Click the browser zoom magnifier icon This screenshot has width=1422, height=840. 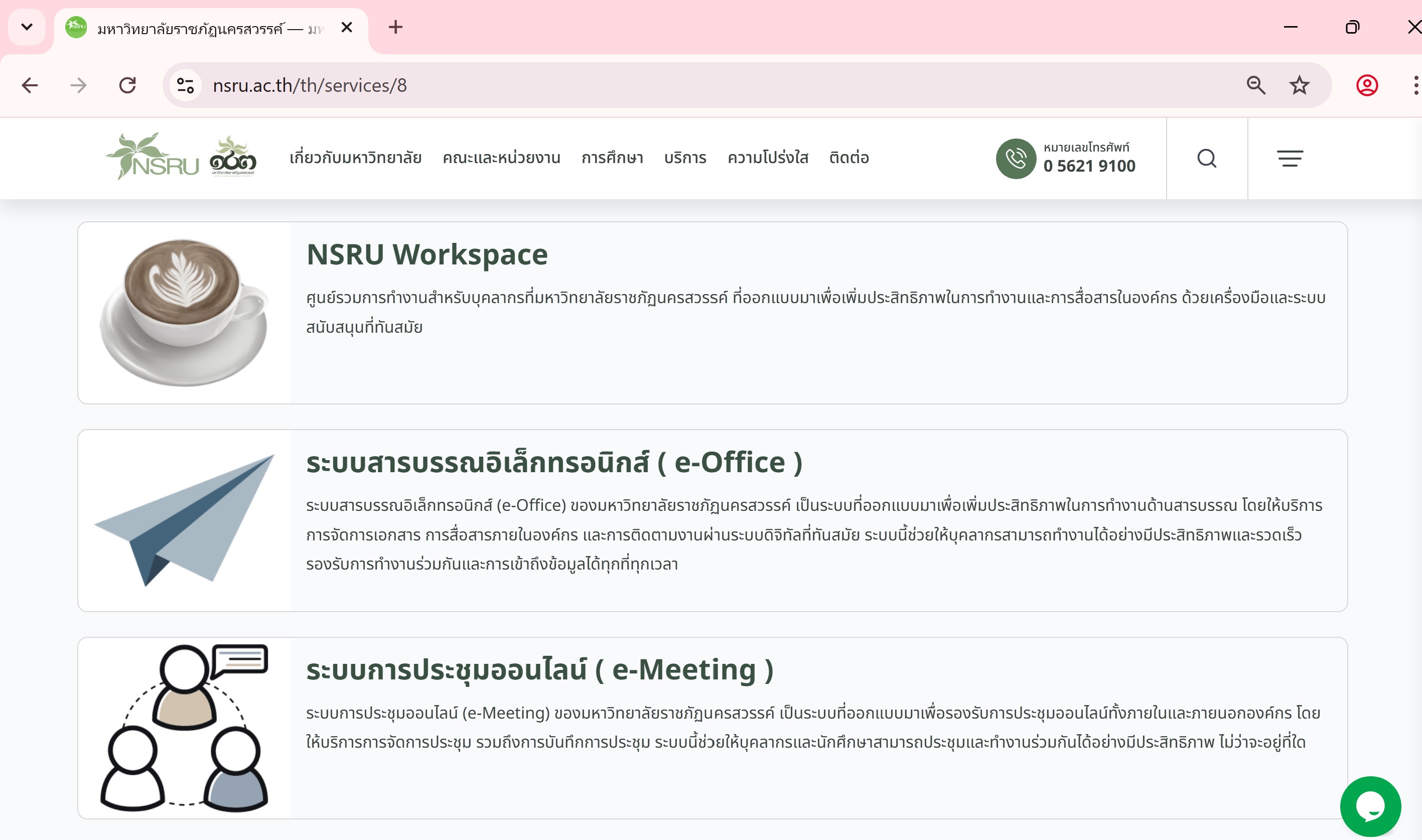coord(1255,85)
